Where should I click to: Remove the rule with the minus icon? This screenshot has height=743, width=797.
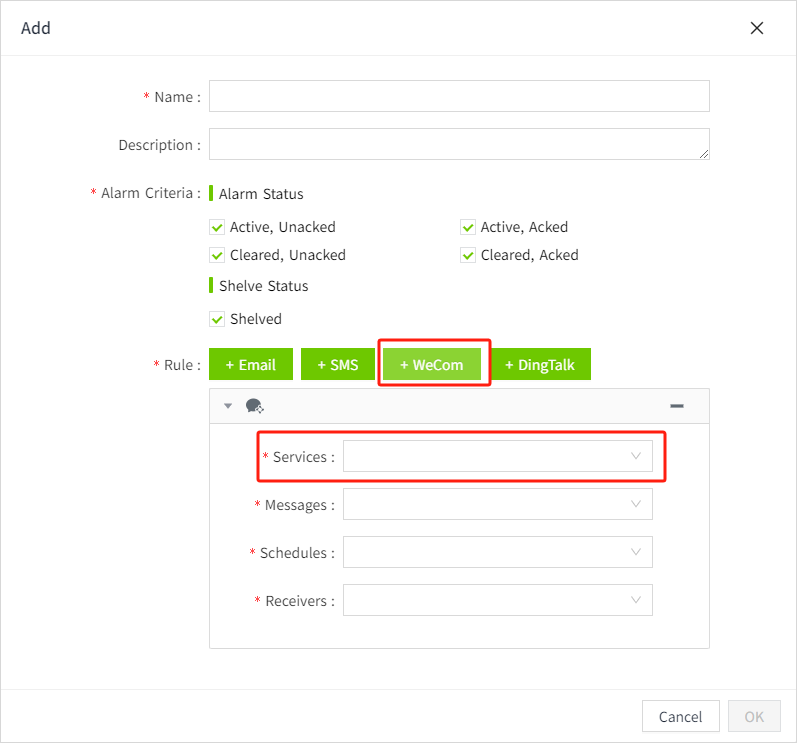[677, 406]
